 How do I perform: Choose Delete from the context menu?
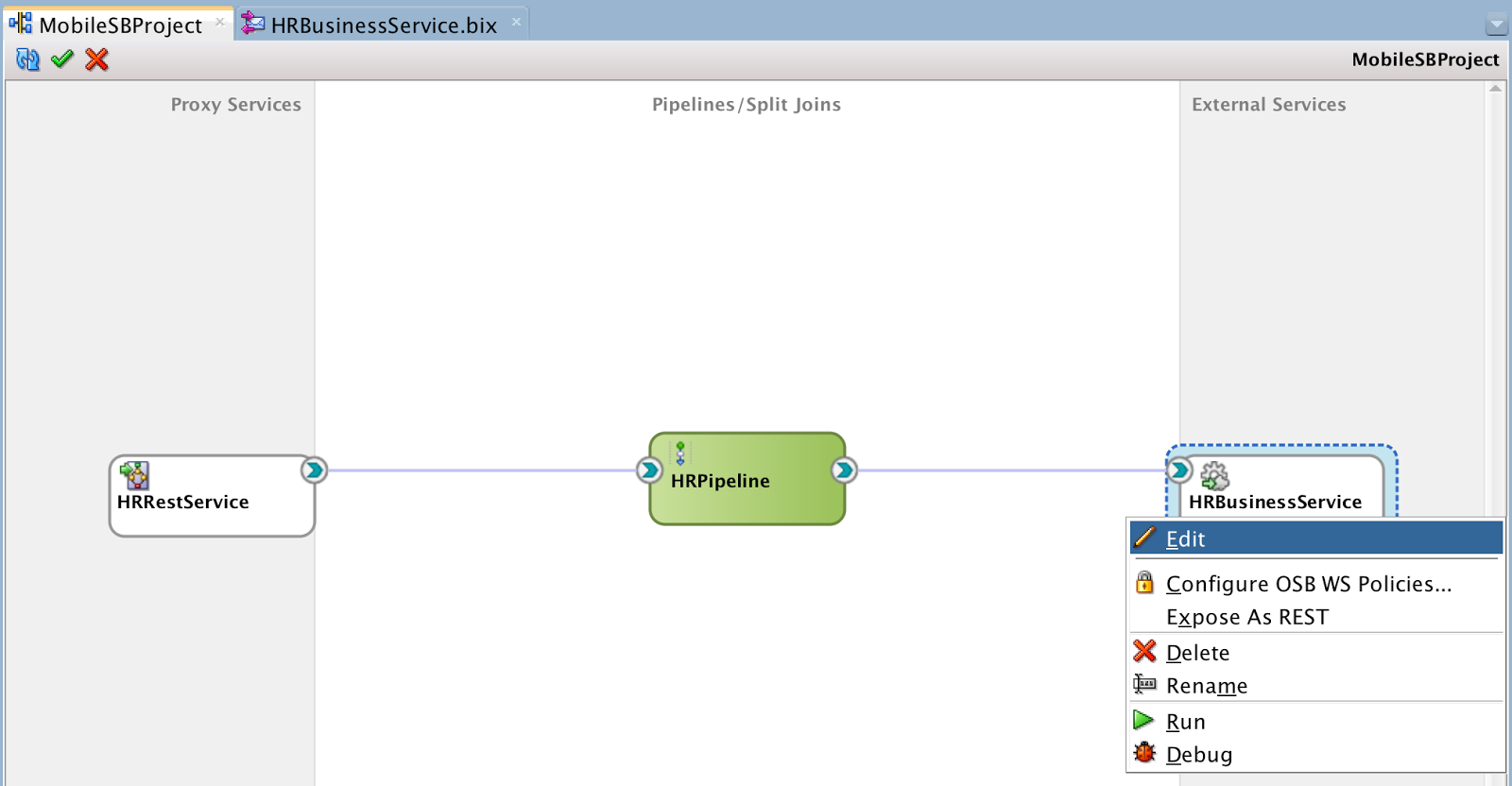(x=1315, y=653)
